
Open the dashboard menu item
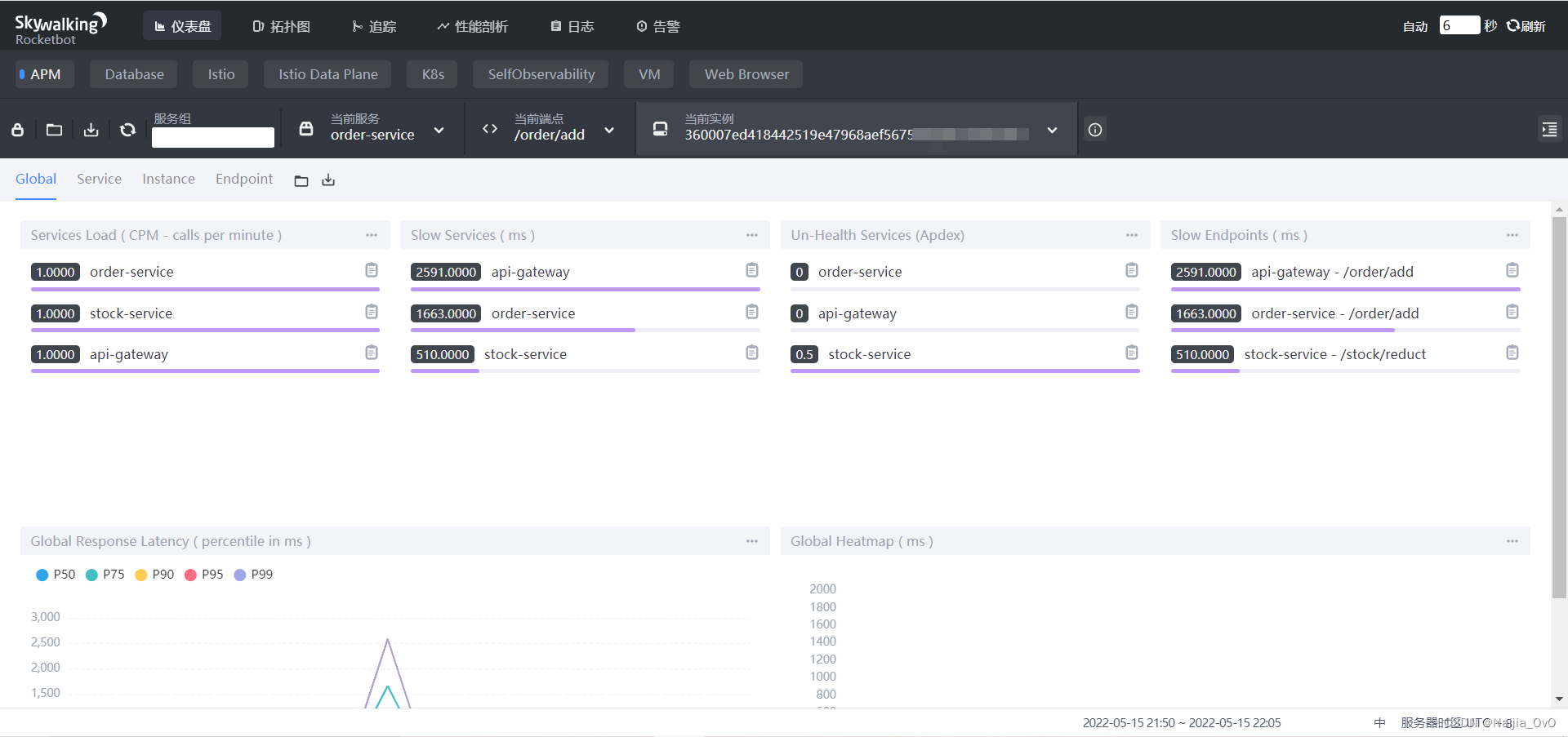pyautogui.click(x=182, y=26)
